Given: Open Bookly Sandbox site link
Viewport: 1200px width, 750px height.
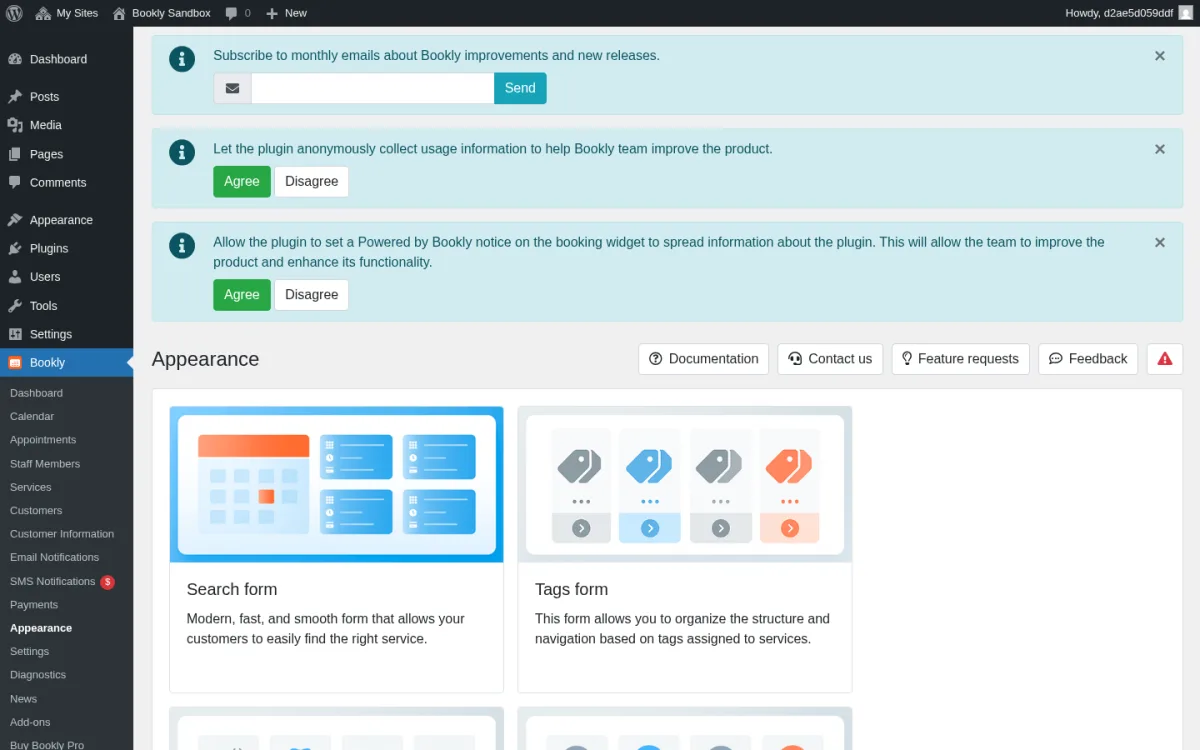Looking at the screenshot, I should tap(161, 13).
